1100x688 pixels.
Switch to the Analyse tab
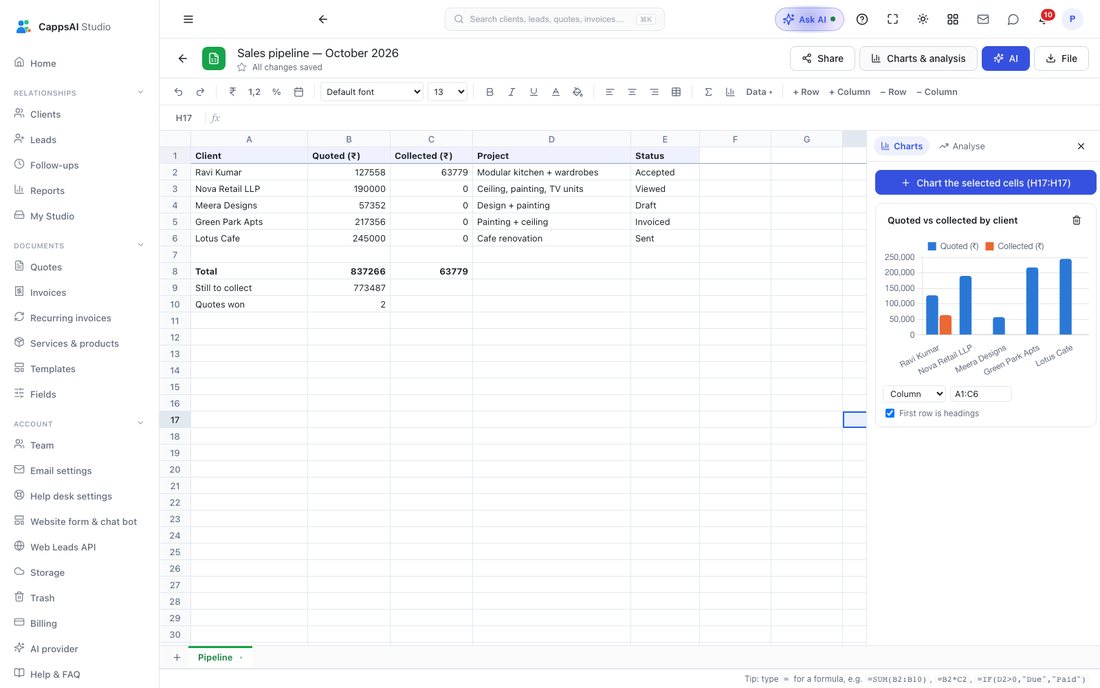[x=962, y=146]
